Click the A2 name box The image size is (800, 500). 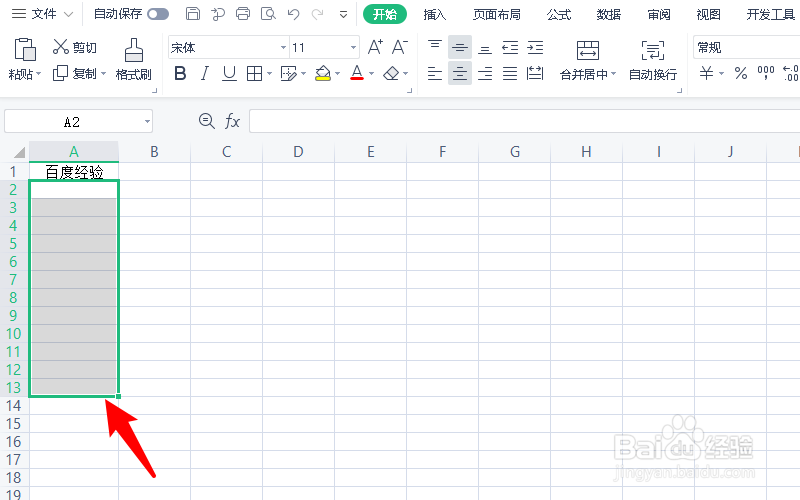[x=79, y=121]
